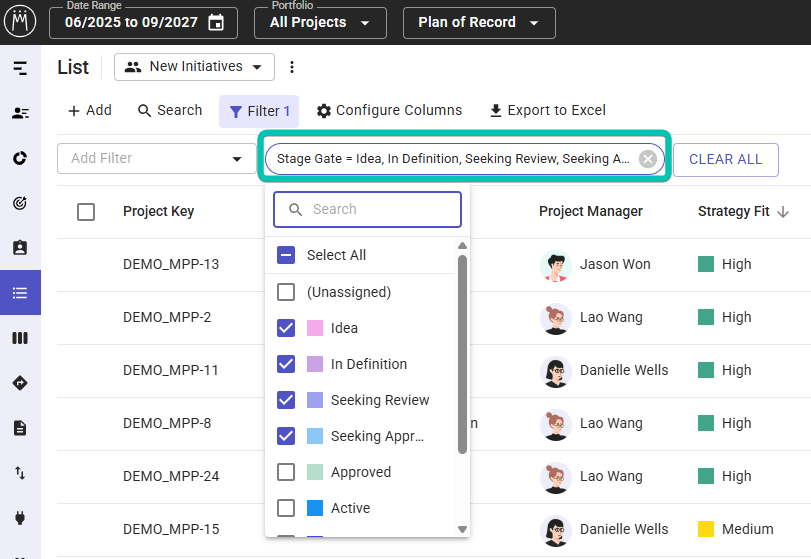Screen dimensions: 811x559
Task: Click the target goals sidebar icon
Action: pos(20,203)
